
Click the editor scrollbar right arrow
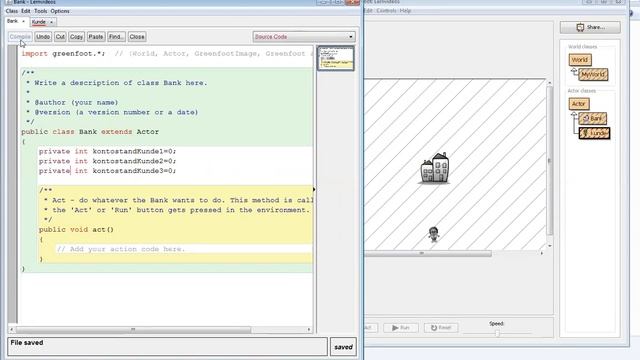(x=309, y=329)
